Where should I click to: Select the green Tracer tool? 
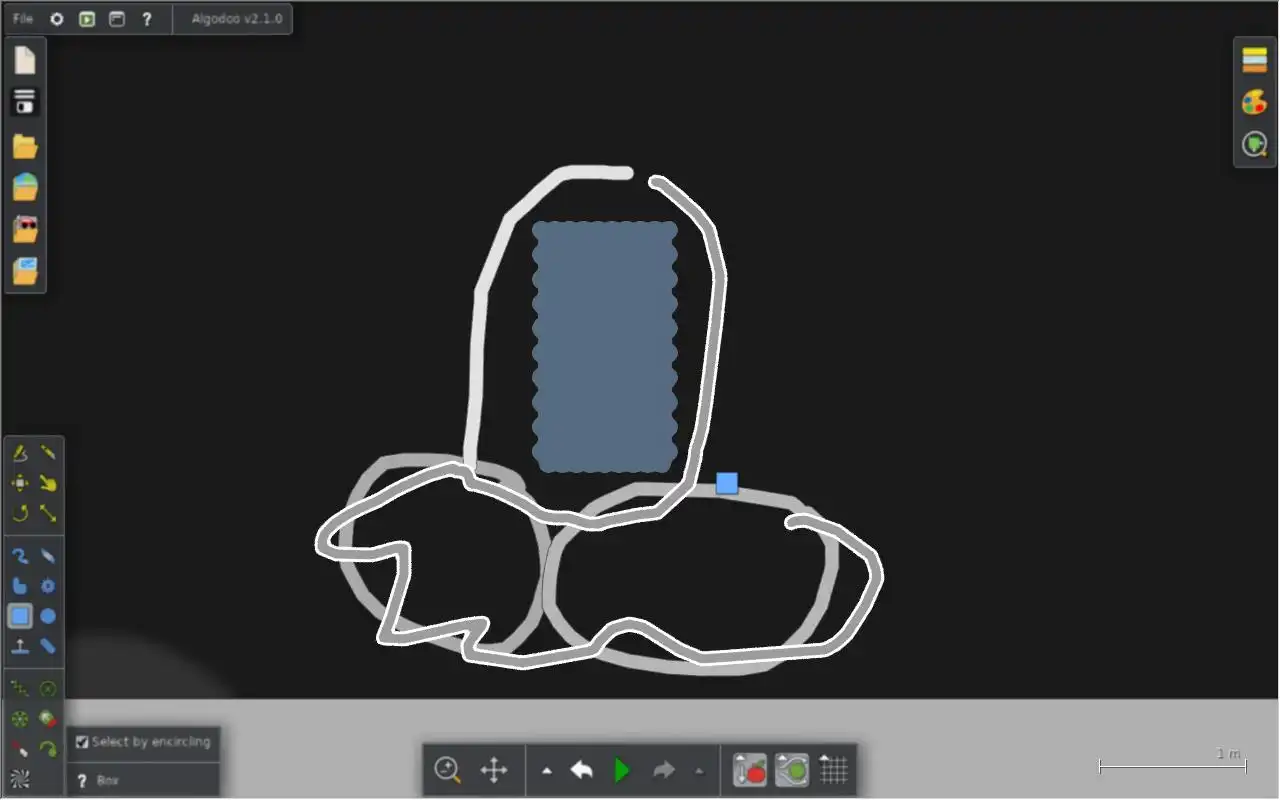(48, 748)
